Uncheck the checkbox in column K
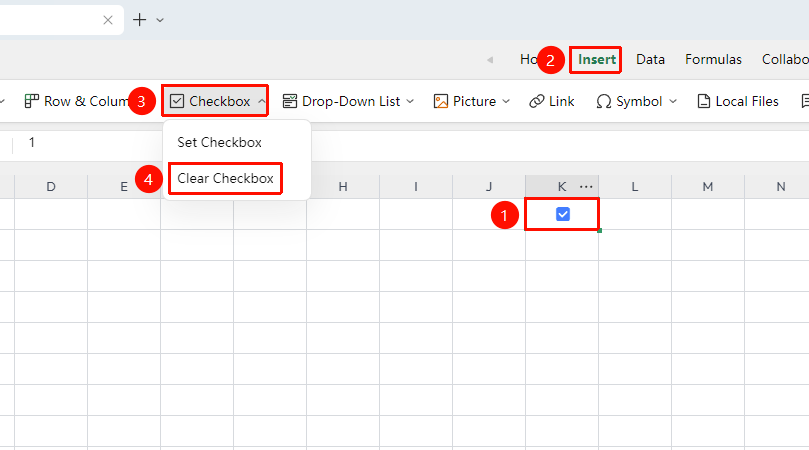The width and height of the screenshot is (809, 450). [563, 214]
